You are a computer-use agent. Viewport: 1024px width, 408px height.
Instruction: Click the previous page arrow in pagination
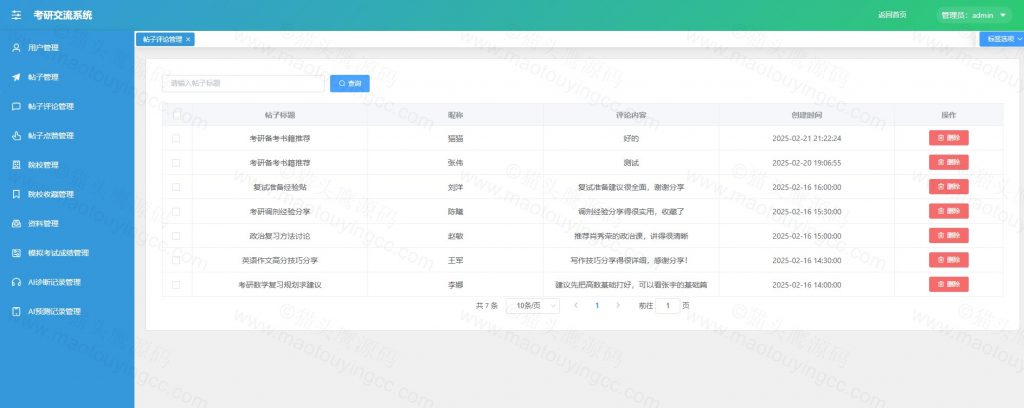pyautogui.click(x=575, y=306)
